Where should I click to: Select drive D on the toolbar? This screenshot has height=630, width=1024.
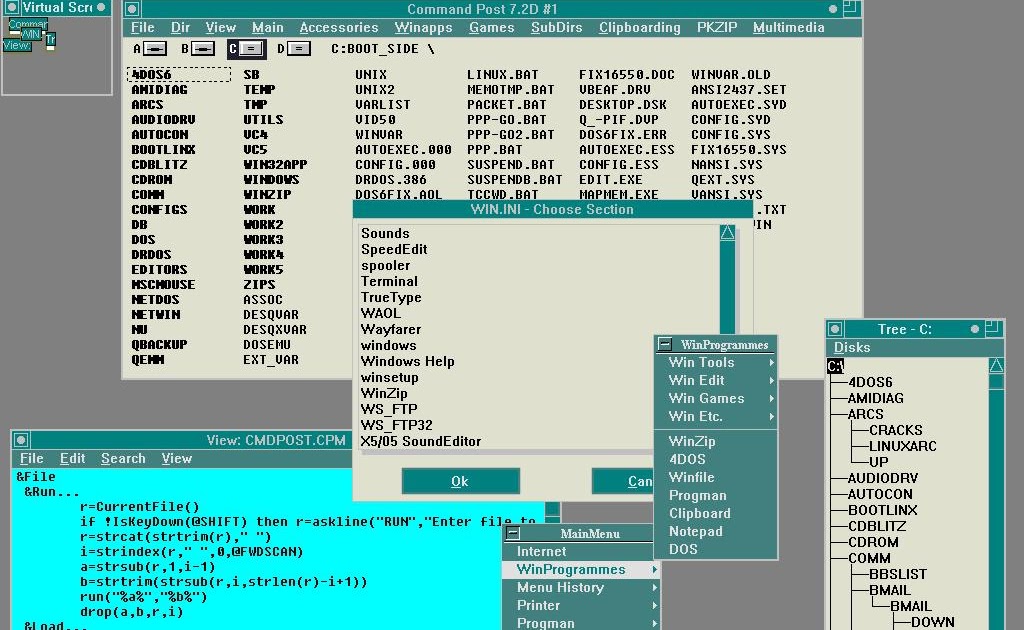[x=299, y=48]
